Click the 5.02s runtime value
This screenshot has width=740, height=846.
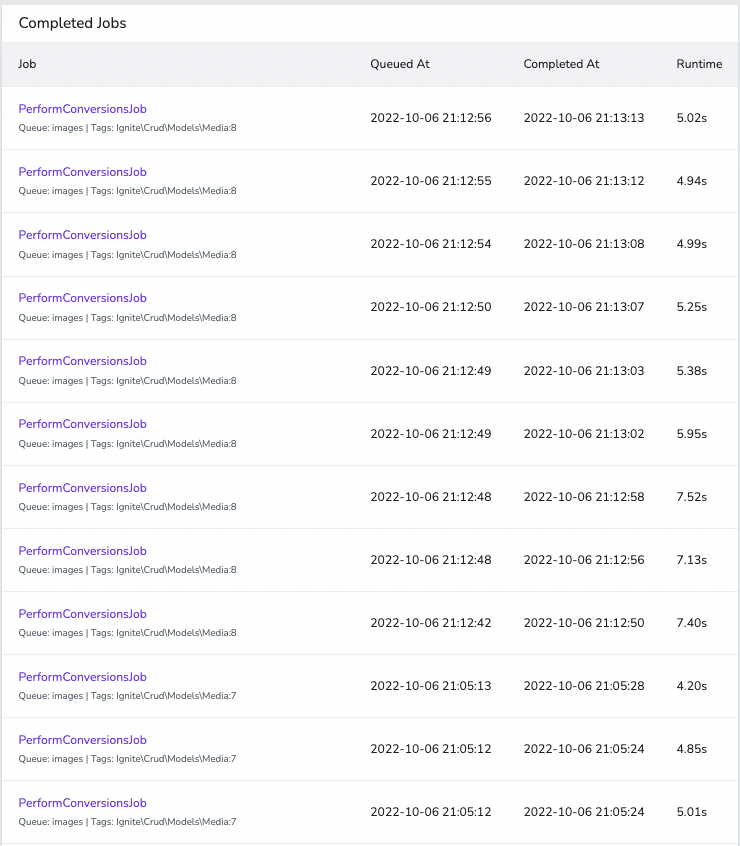(x=691, y=118)
